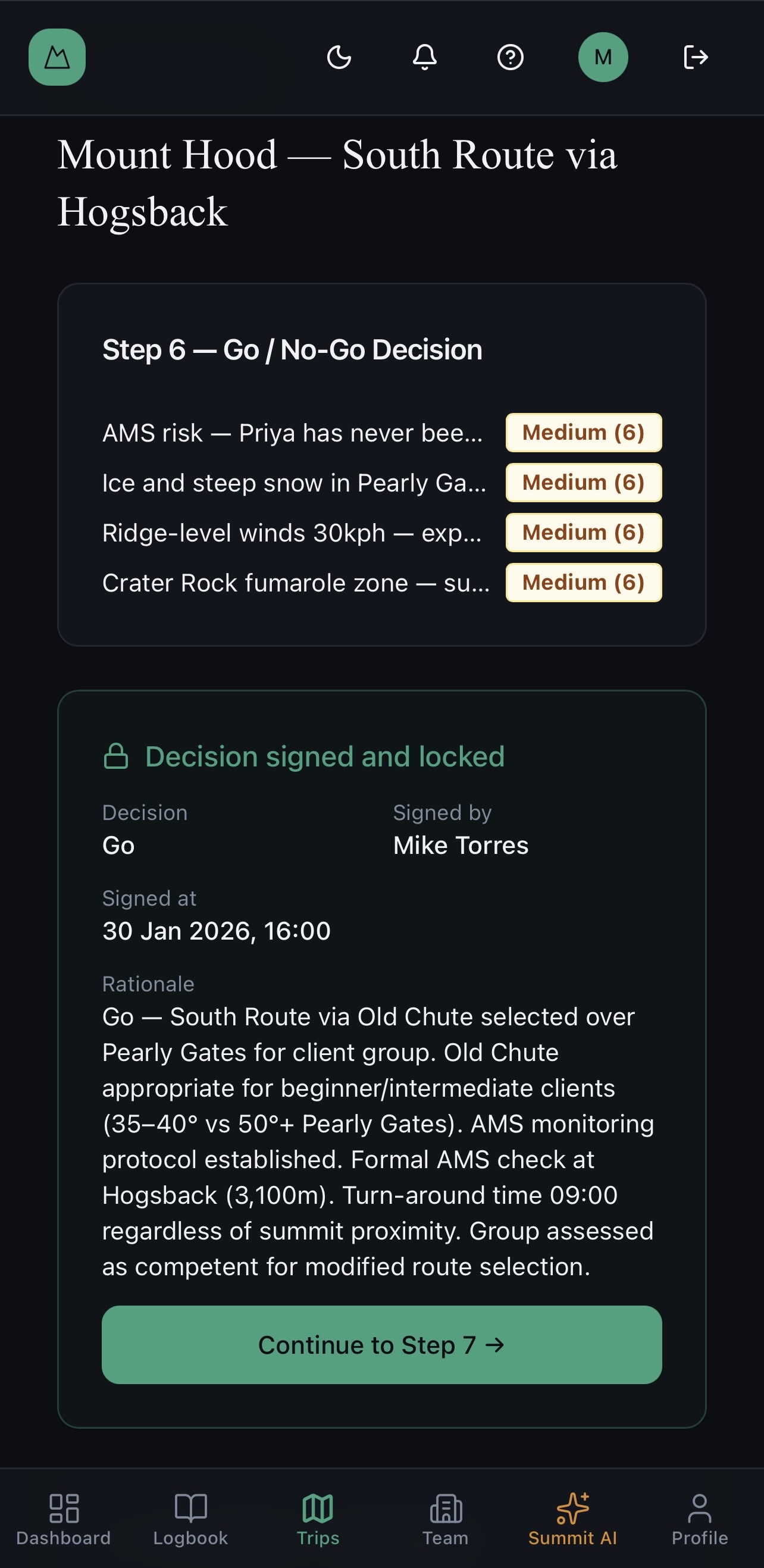Click the log out icon

[695, 57]
